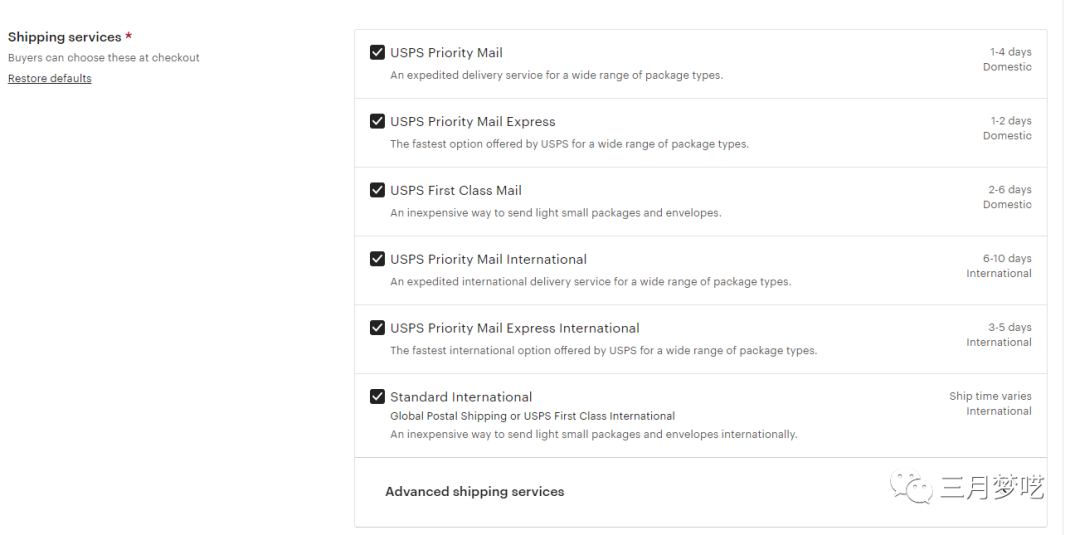
Task: Disable USPS First Class Mail option
Action: click(377, 190)
